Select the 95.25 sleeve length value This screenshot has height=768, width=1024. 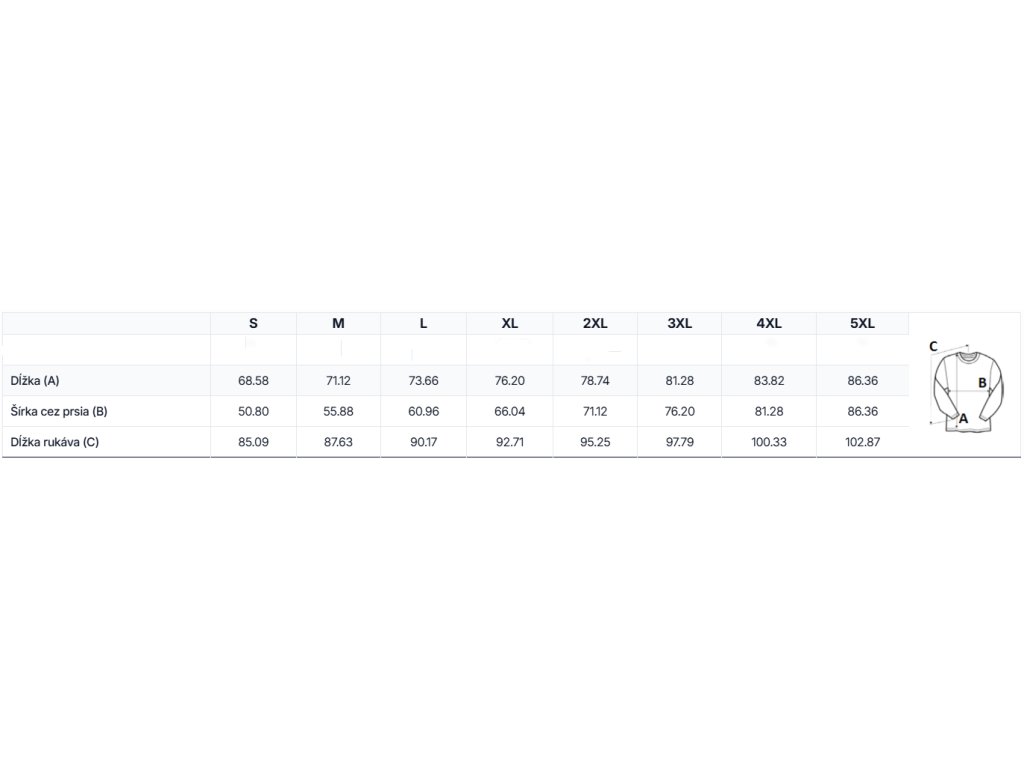click(594, 441)
